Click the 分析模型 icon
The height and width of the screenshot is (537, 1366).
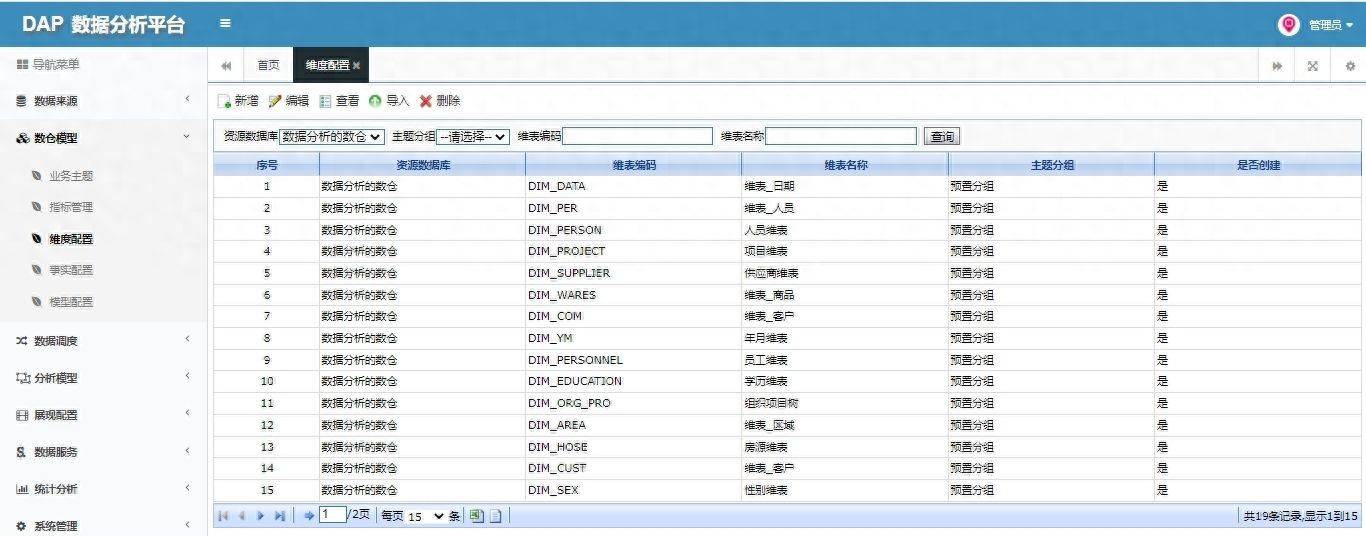point(23,378)
